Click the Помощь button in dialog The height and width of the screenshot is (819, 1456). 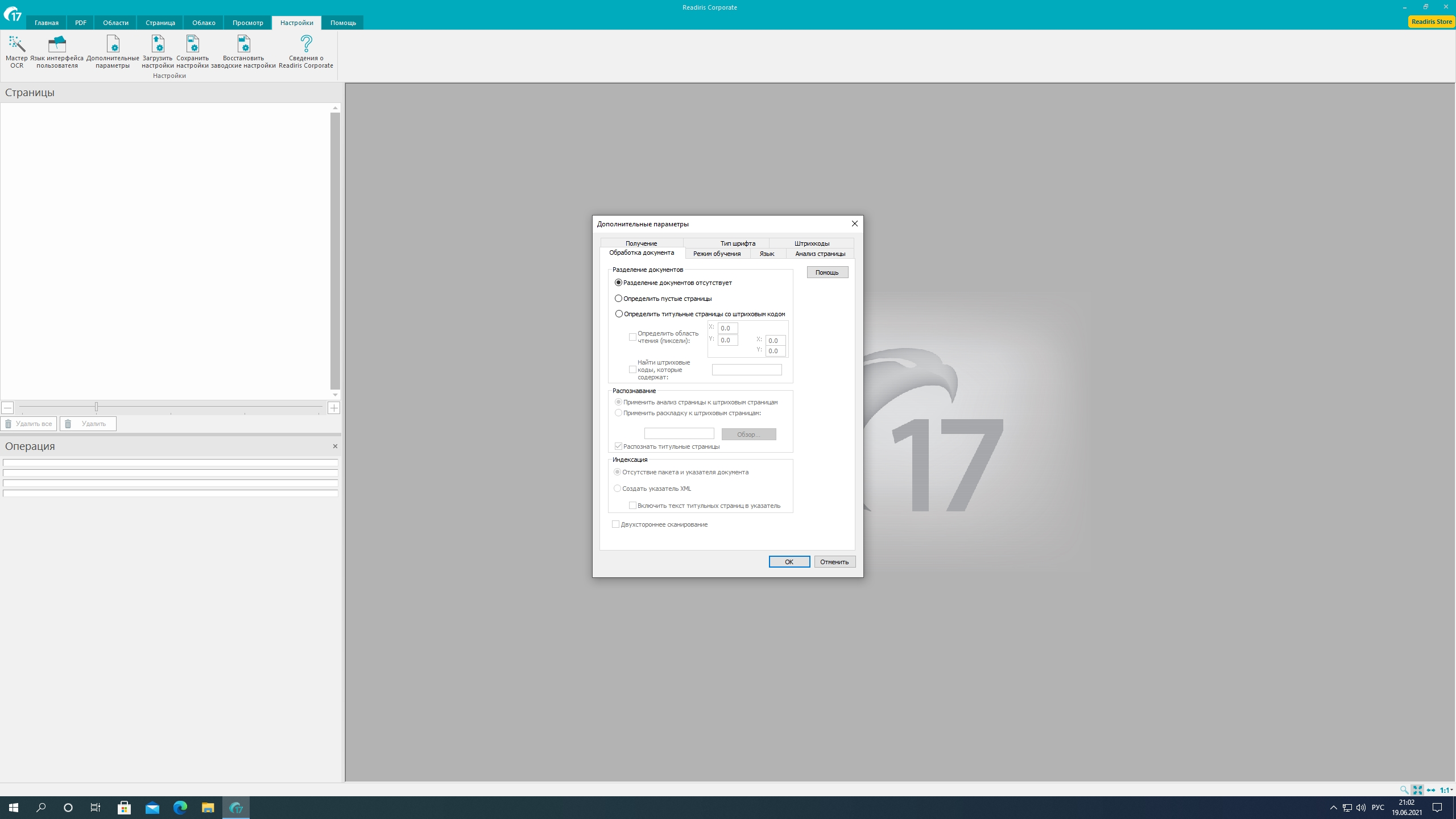coord(827,272)
